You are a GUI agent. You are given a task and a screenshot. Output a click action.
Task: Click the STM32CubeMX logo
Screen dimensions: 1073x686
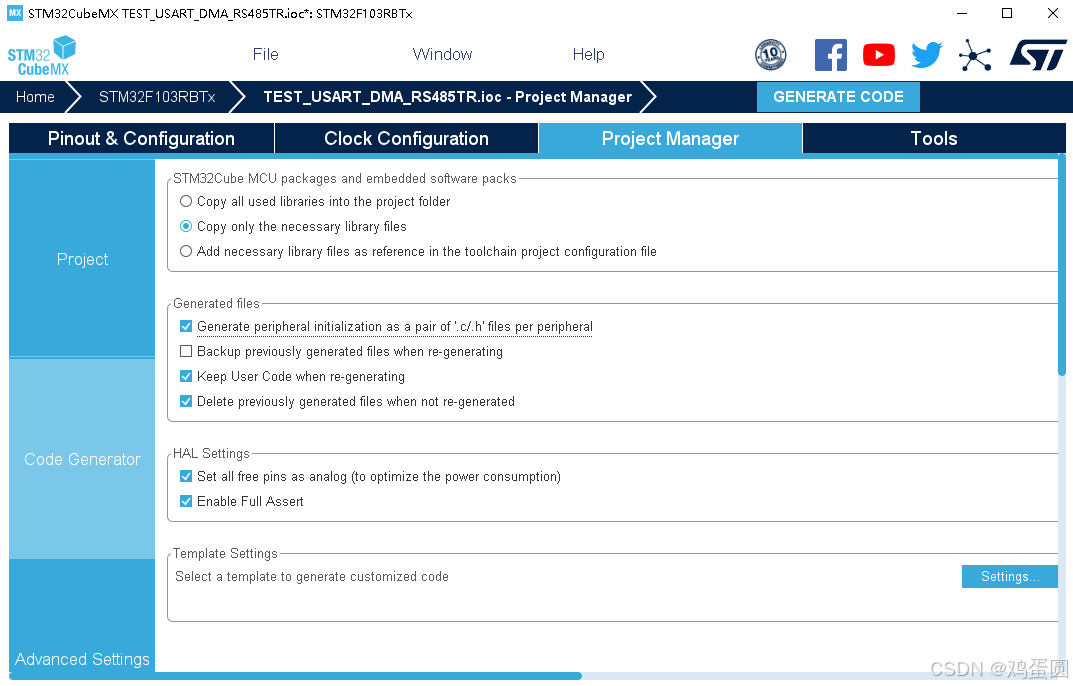[42, 55]
